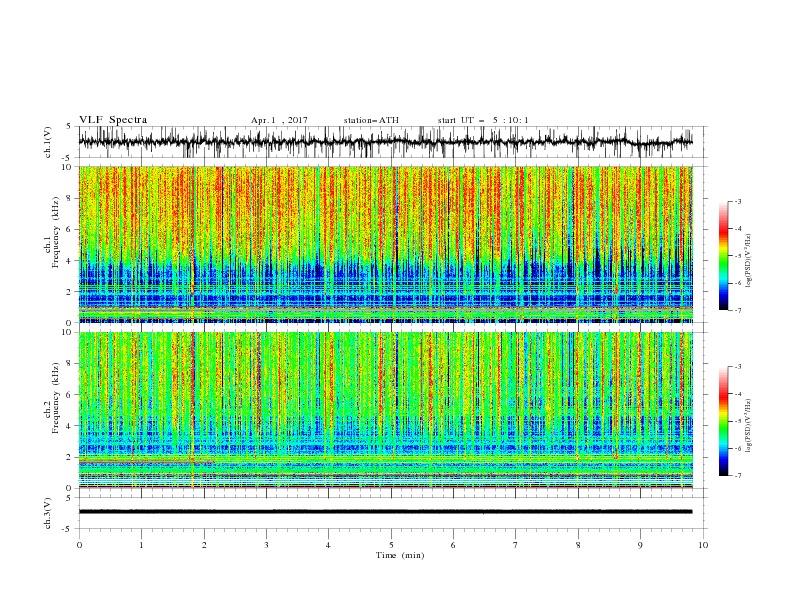The width and height of the screenshot is (792, 612).
Task: Click the "station=ATH" header label
Action: click(x=371, y=120)
